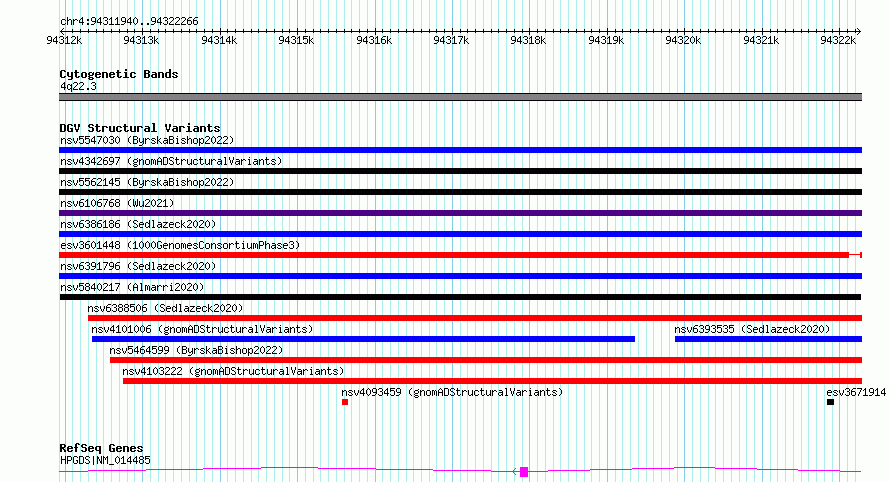Open esv3601448 (1000GenomesConsortiumPhase3) label

click(180, 245)
